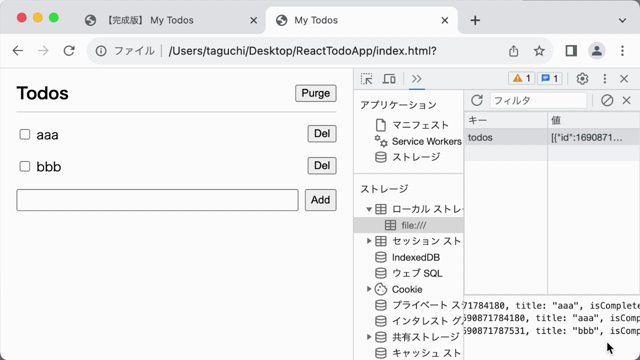Toggle the device toolbar icon in DevTools
The height and width of the screenshot is (360, 640).
pos(389,79)
